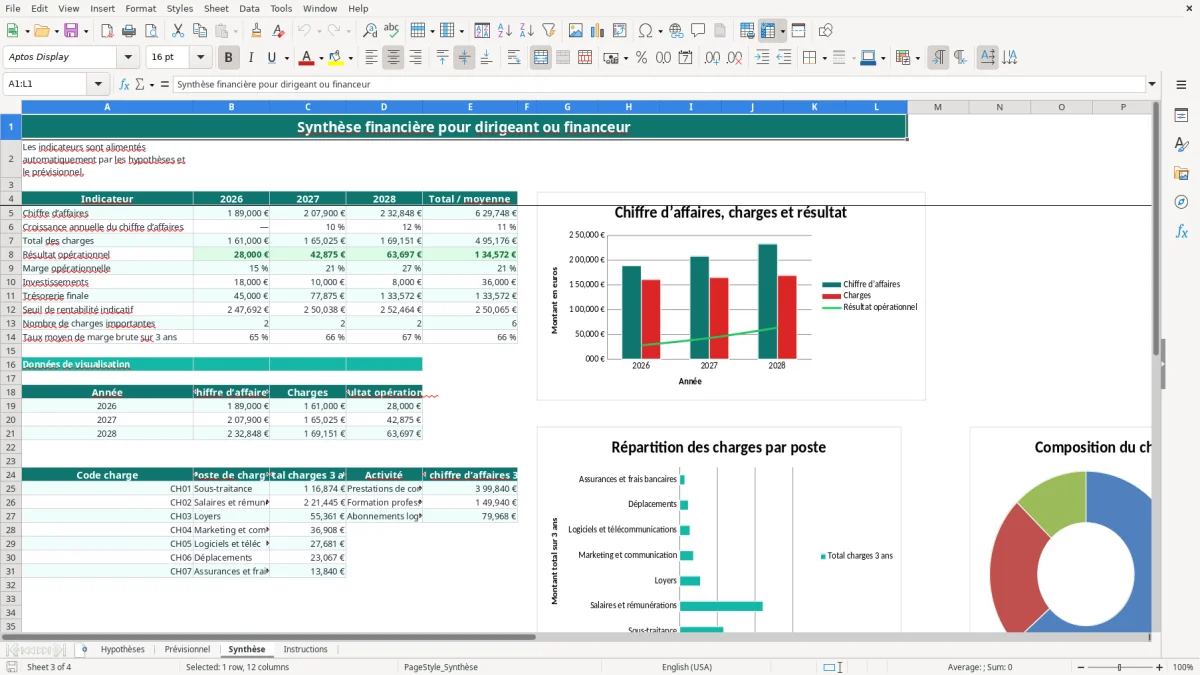Open Find and Replace icon
Screen dimensions: 1200x675
pos(370,31)
